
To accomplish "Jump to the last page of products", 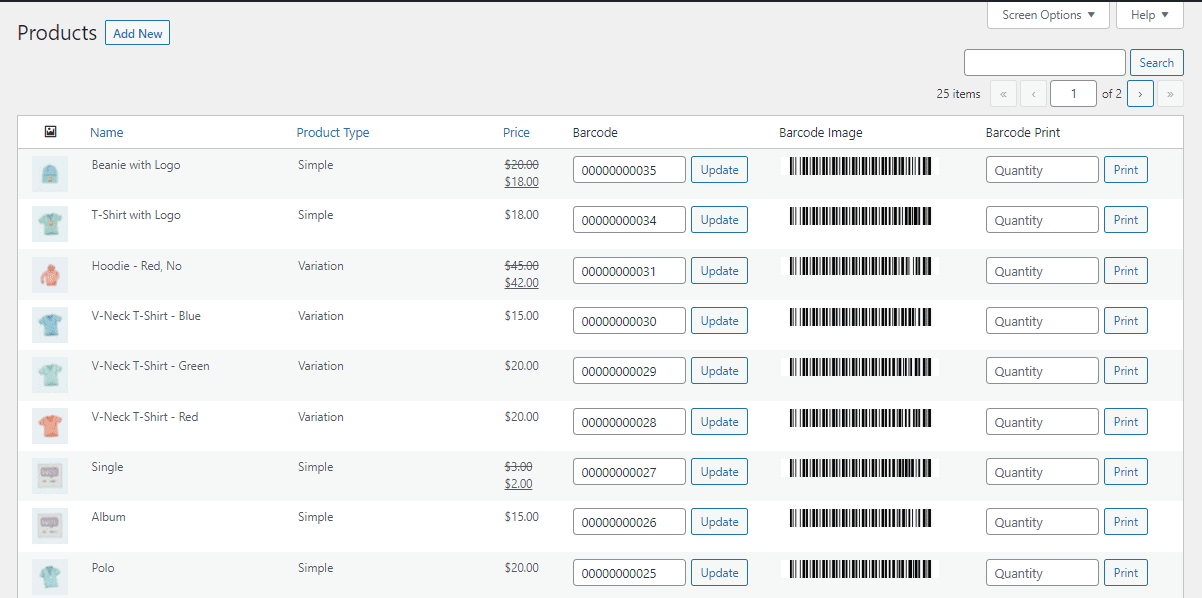I will (1170, 93).
